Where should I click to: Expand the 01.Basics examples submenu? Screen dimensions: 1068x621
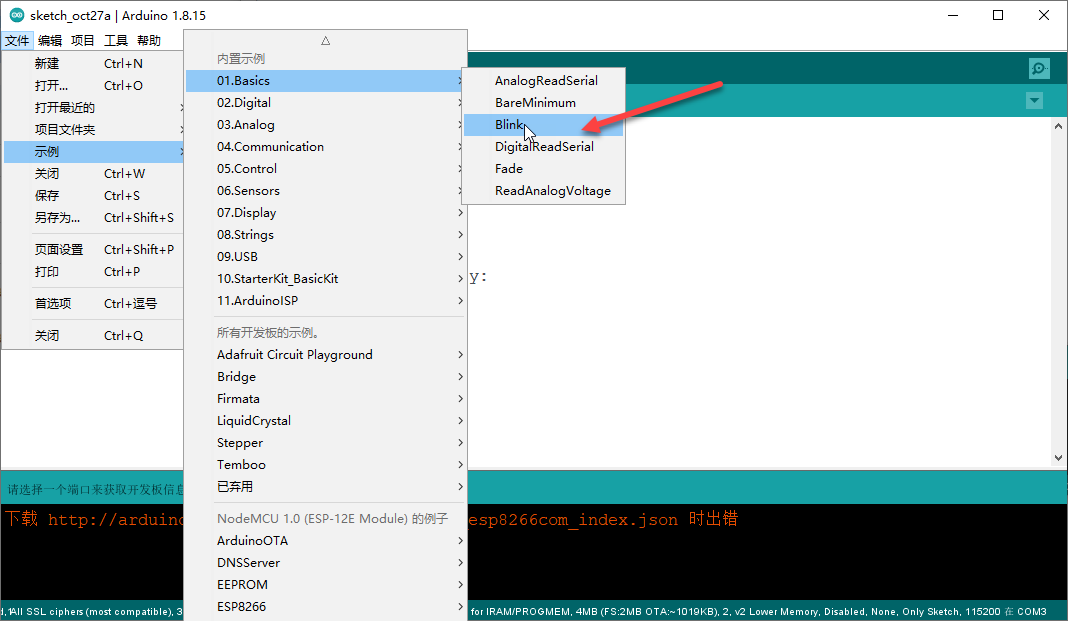click(x=326, y=80)
